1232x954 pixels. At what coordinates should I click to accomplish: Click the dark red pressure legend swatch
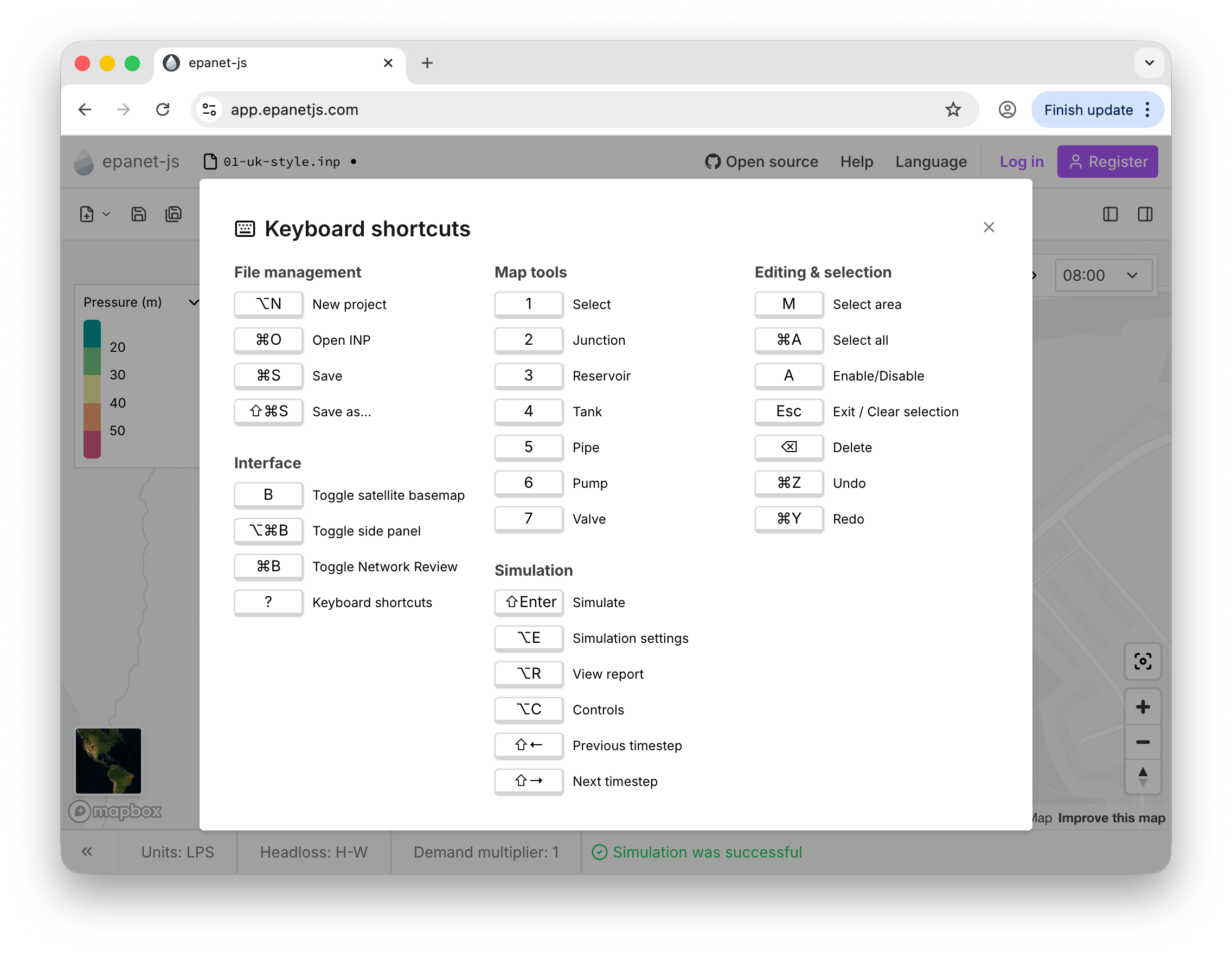tap(92, 444)
